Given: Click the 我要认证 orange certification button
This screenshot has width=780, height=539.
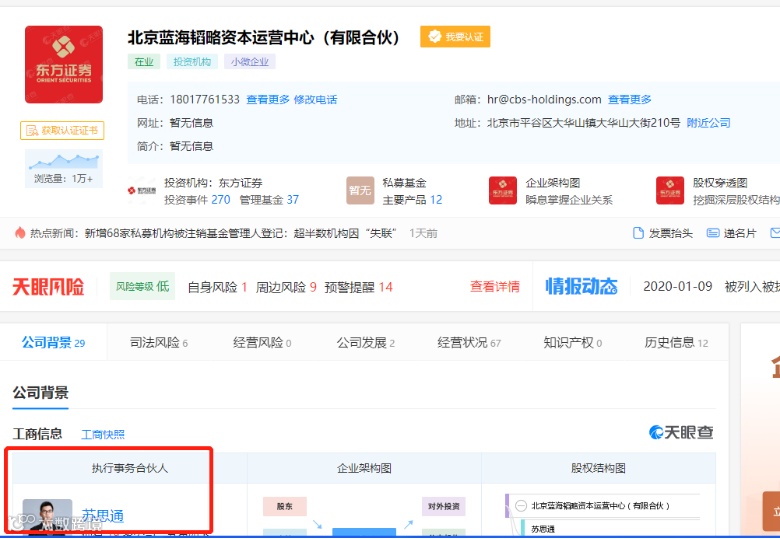Looking at the screenshot, I should pyautogui.click(x=455, y=37).
